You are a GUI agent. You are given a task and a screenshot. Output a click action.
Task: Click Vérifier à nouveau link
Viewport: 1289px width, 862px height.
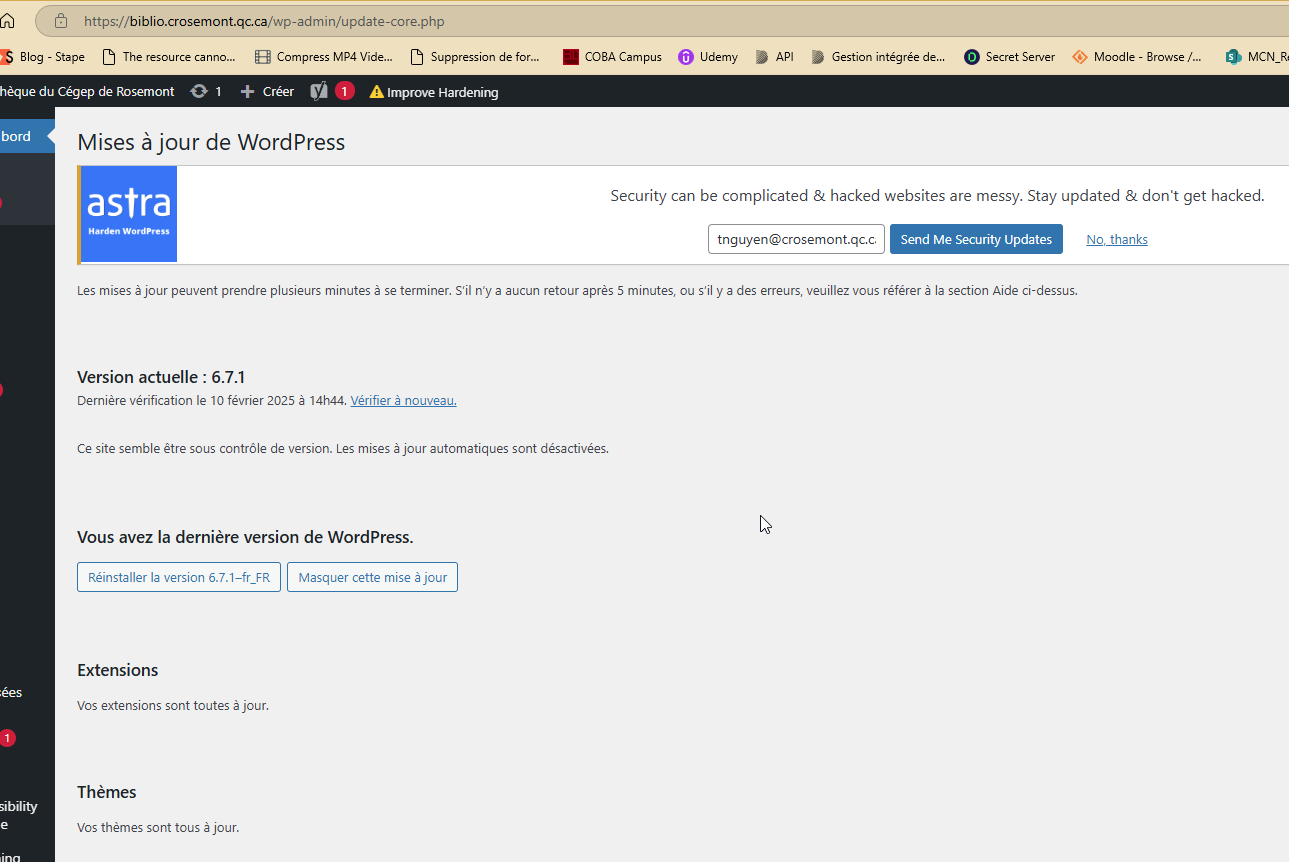pyautogui.click(x=403, y=400)
